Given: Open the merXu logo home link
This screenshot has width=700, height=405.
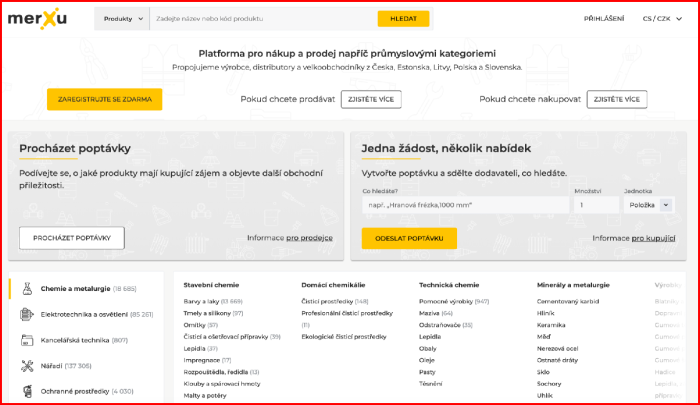Looking at the screenshot, I should pyautogui.click(x=37, y=19).
